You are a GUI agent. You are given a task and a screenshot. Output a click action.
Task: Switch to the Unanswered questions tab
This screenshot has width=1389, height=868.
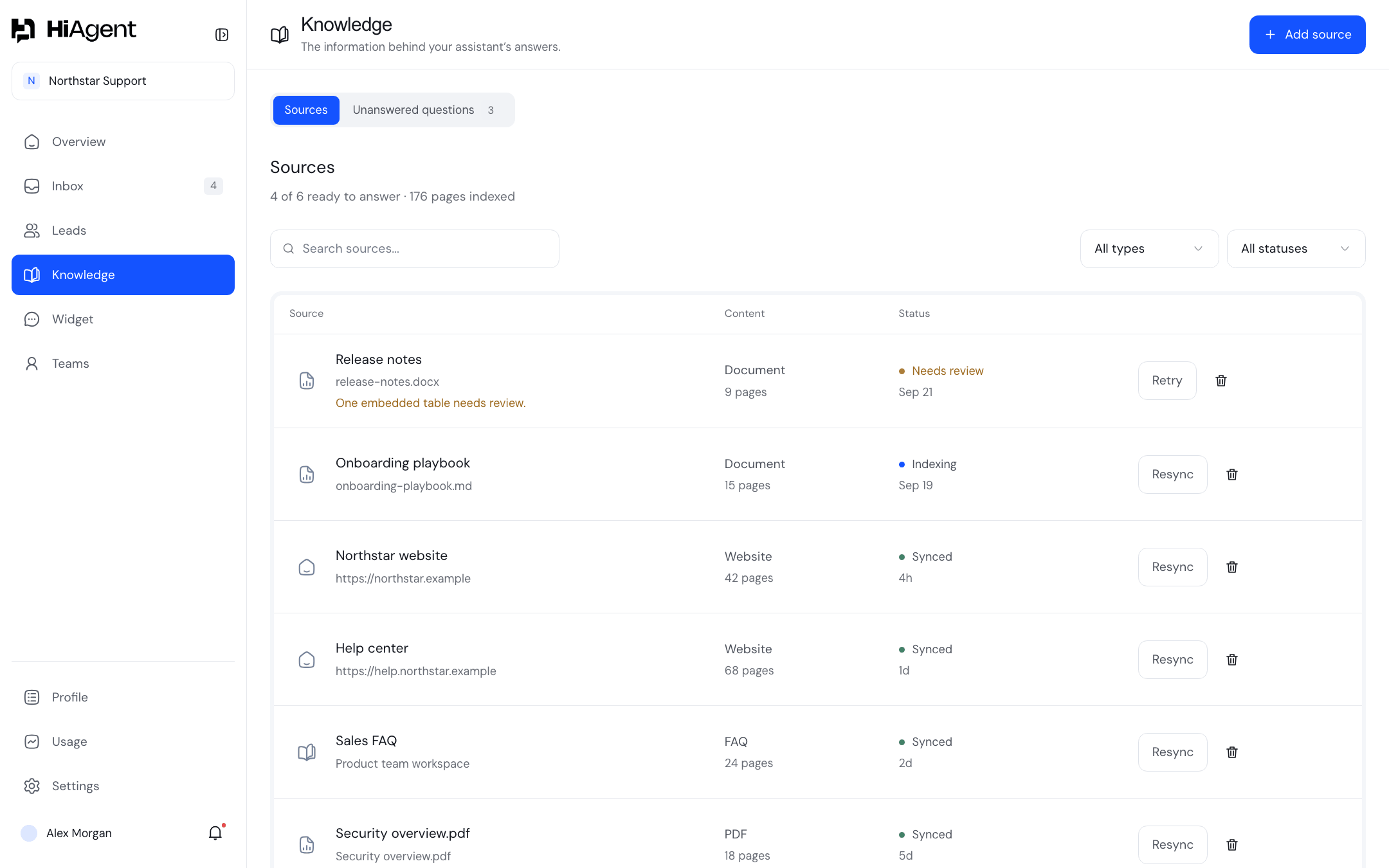click(x=424, y=110)
